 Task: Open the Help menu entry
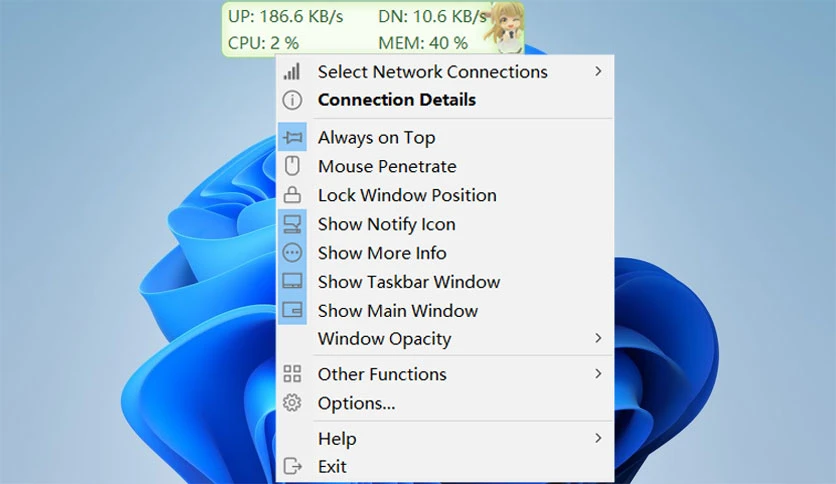tap(445, 438)
